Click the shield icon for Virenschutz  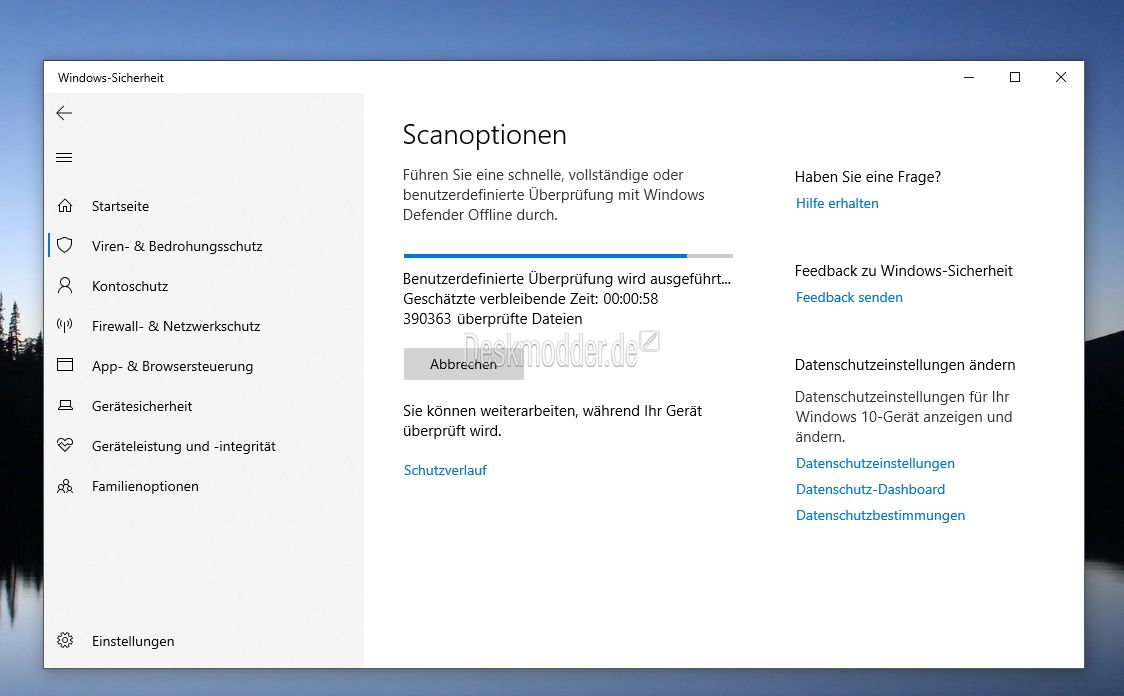(65, 246)
